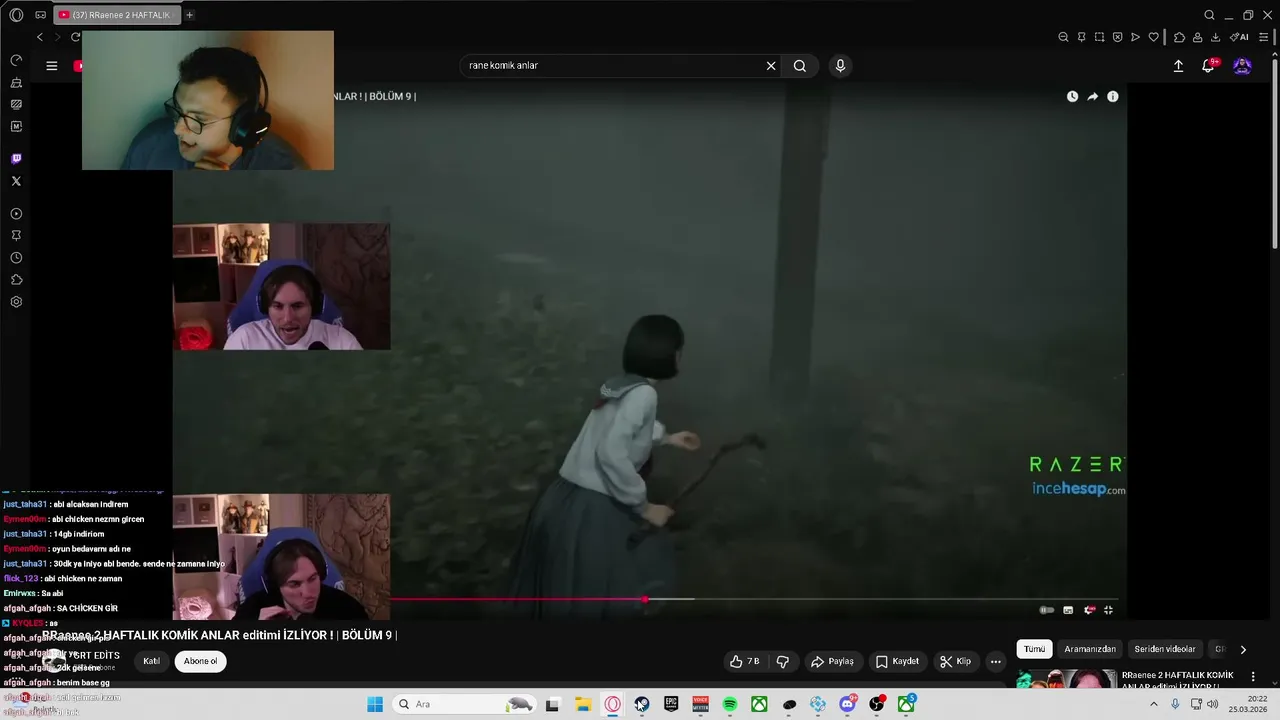Open GX Cleaner in sidebar

(16, 83)
